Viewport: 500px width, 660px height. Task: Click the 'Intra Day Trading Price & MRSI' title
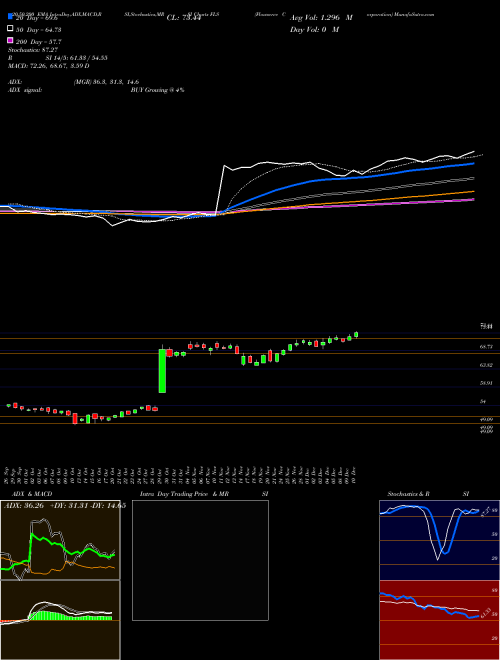[x=204, y=494]
